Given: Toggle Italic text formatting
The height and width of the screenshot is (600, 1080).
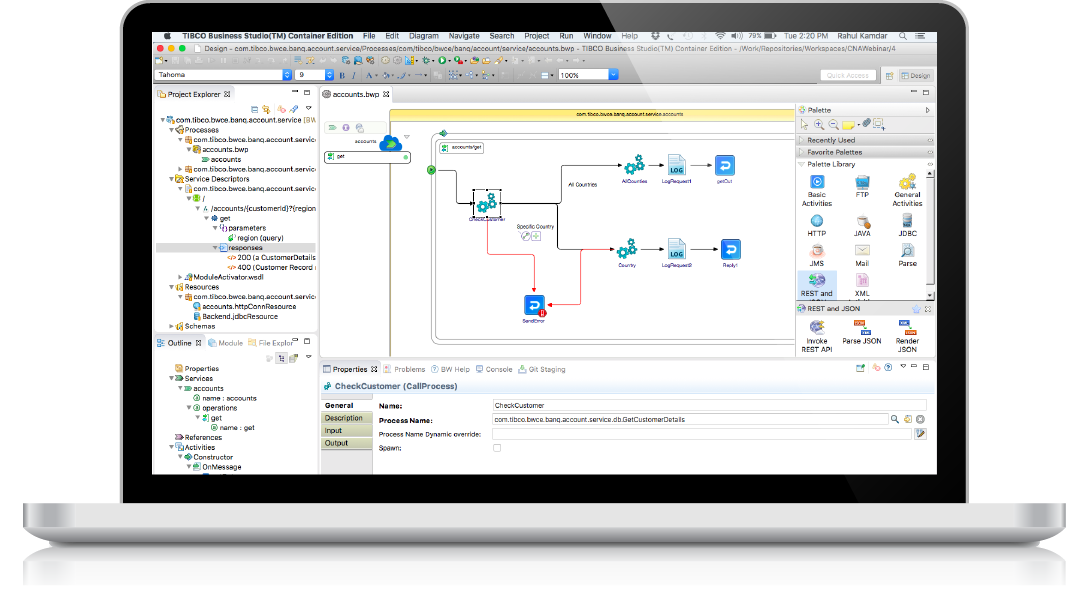Looking at the screenshot, I should click(x=354, y=75).
